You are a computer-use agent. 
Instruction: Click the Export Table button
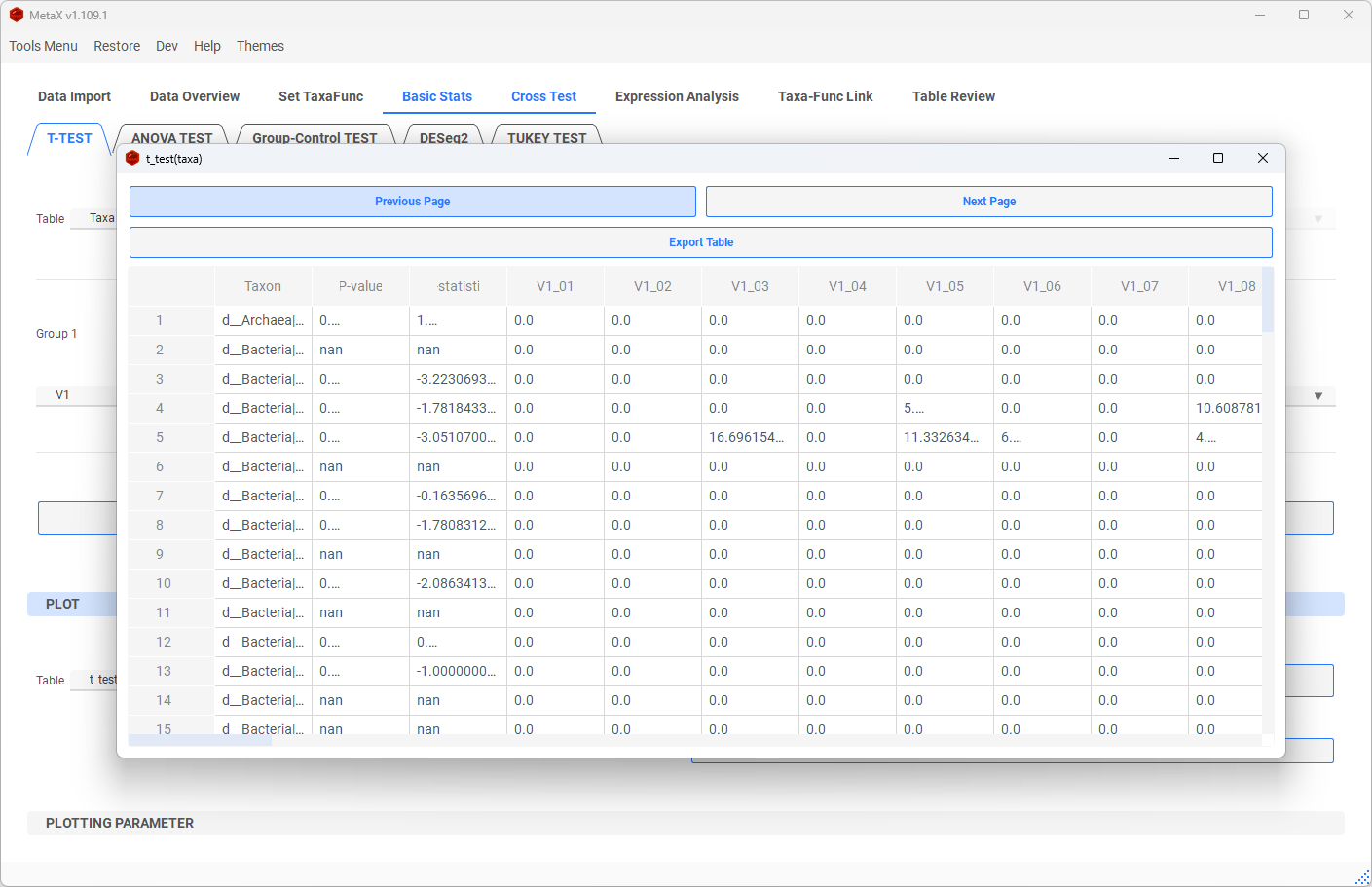pos(701,242)
